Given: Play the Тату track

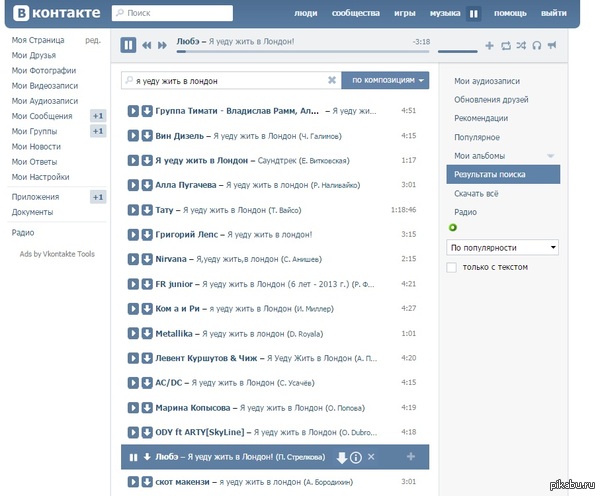Looking at the screenshot, I should pyautogui.click(x=133, y=210).
